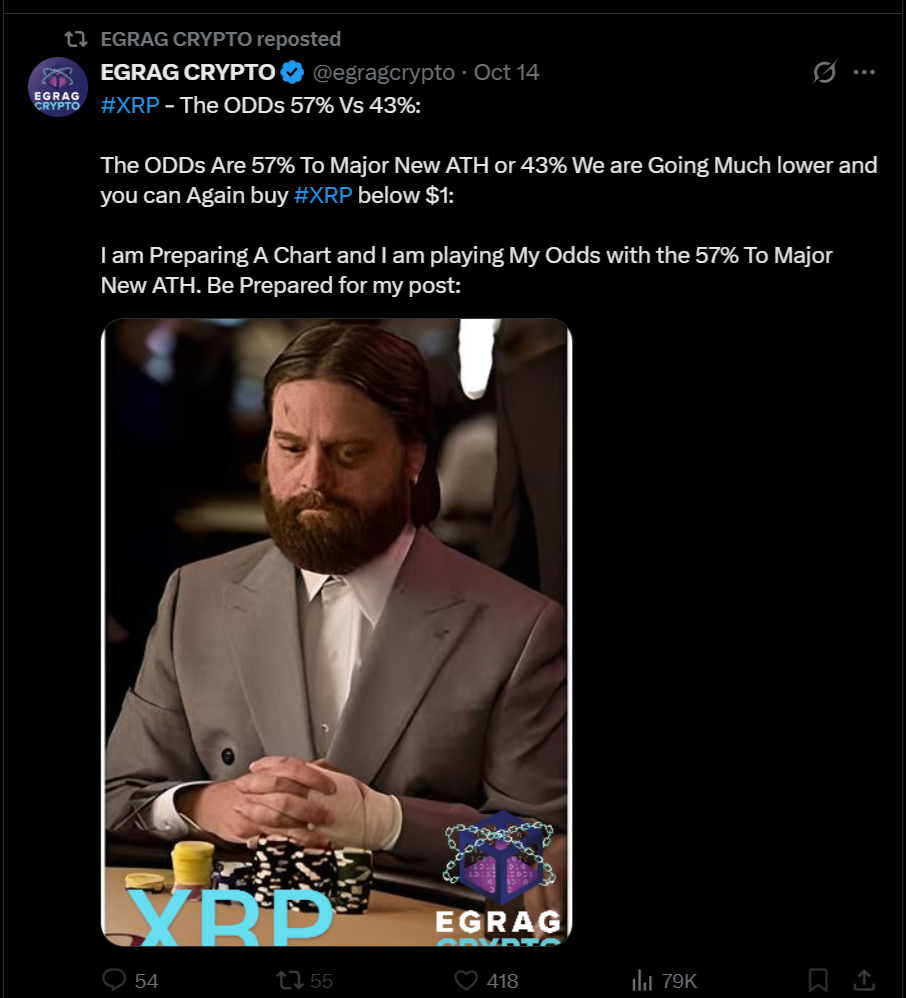Screen dimensions: 906x998
Task: Bookmark this post
Action: pos(818,980)
